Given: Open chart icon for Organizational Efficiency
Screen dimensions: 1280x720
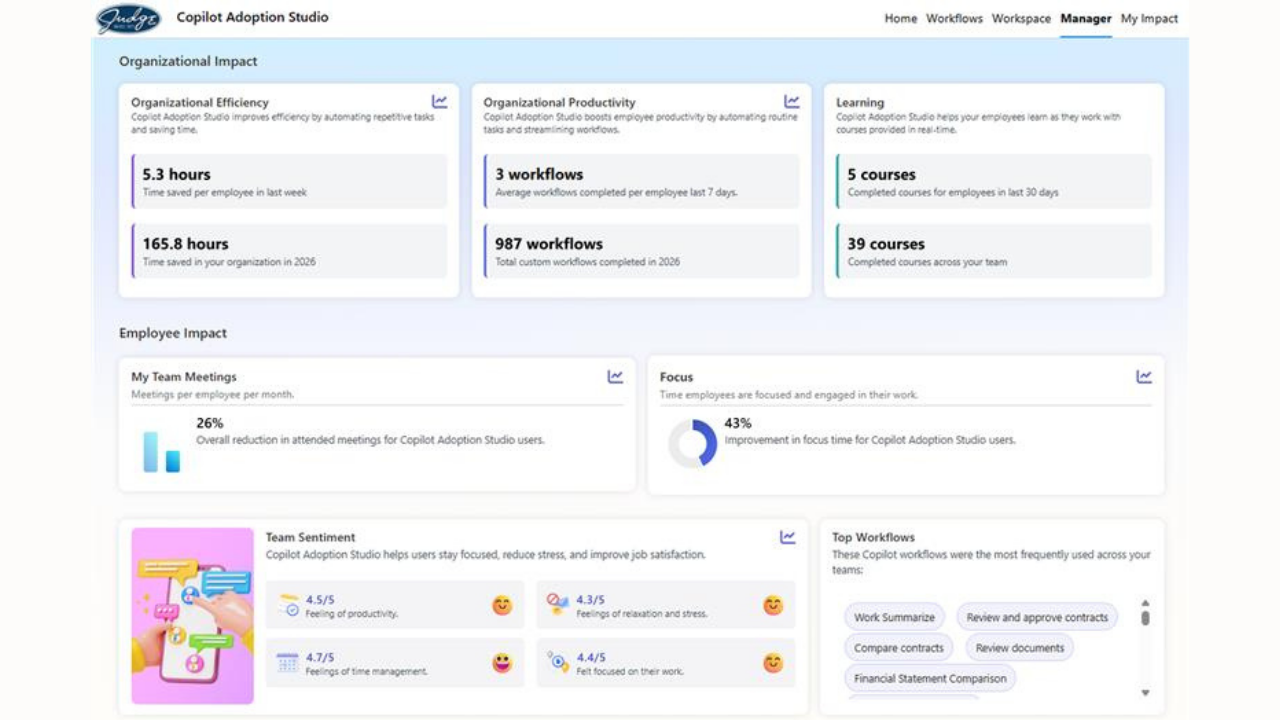Looking at the screenshot, I should tap(439, 102).
